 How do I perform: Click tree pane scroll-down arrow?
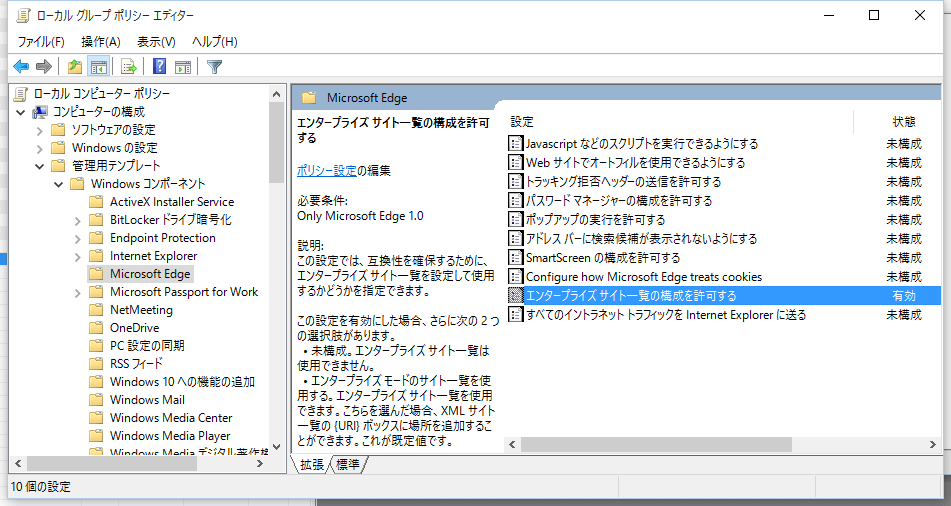click(277, 447)
